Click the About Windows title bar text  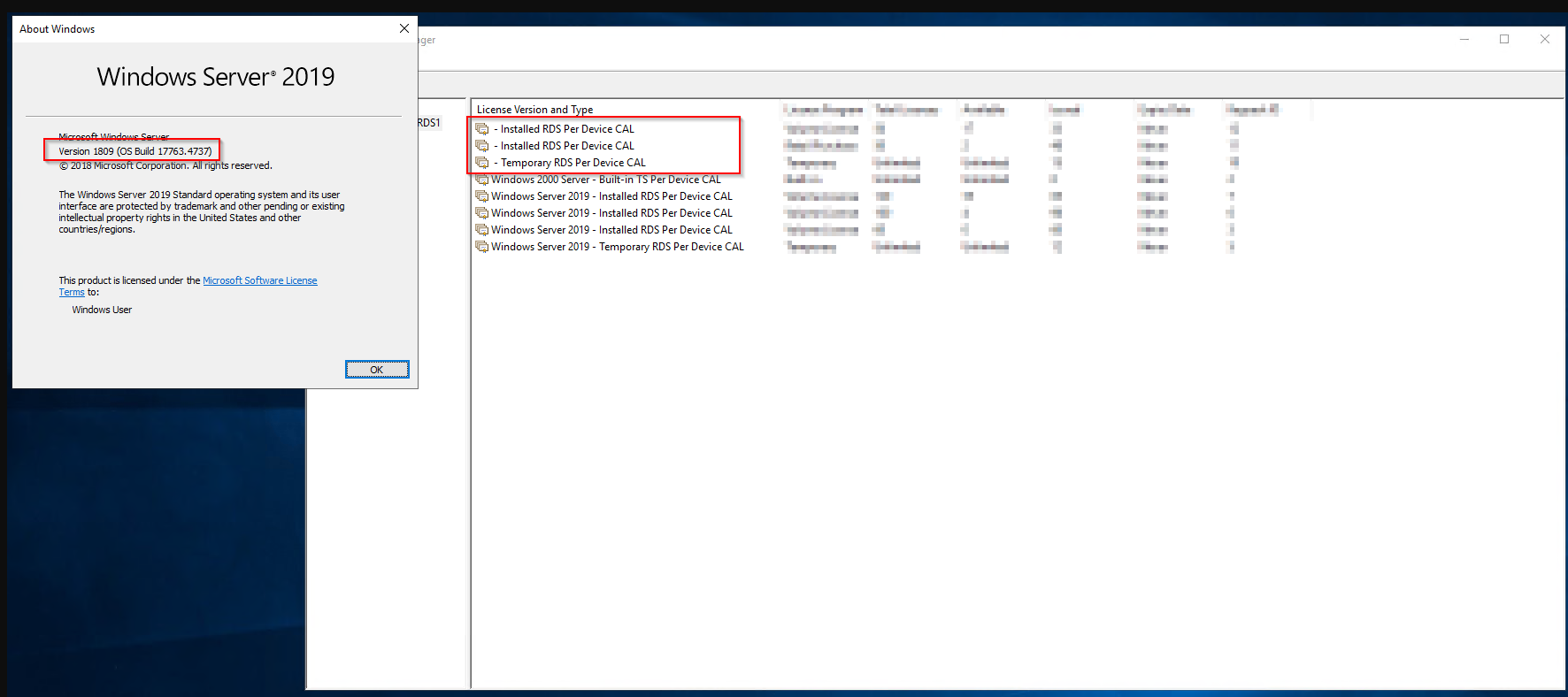pyautogui.click(x=58, y=29)
